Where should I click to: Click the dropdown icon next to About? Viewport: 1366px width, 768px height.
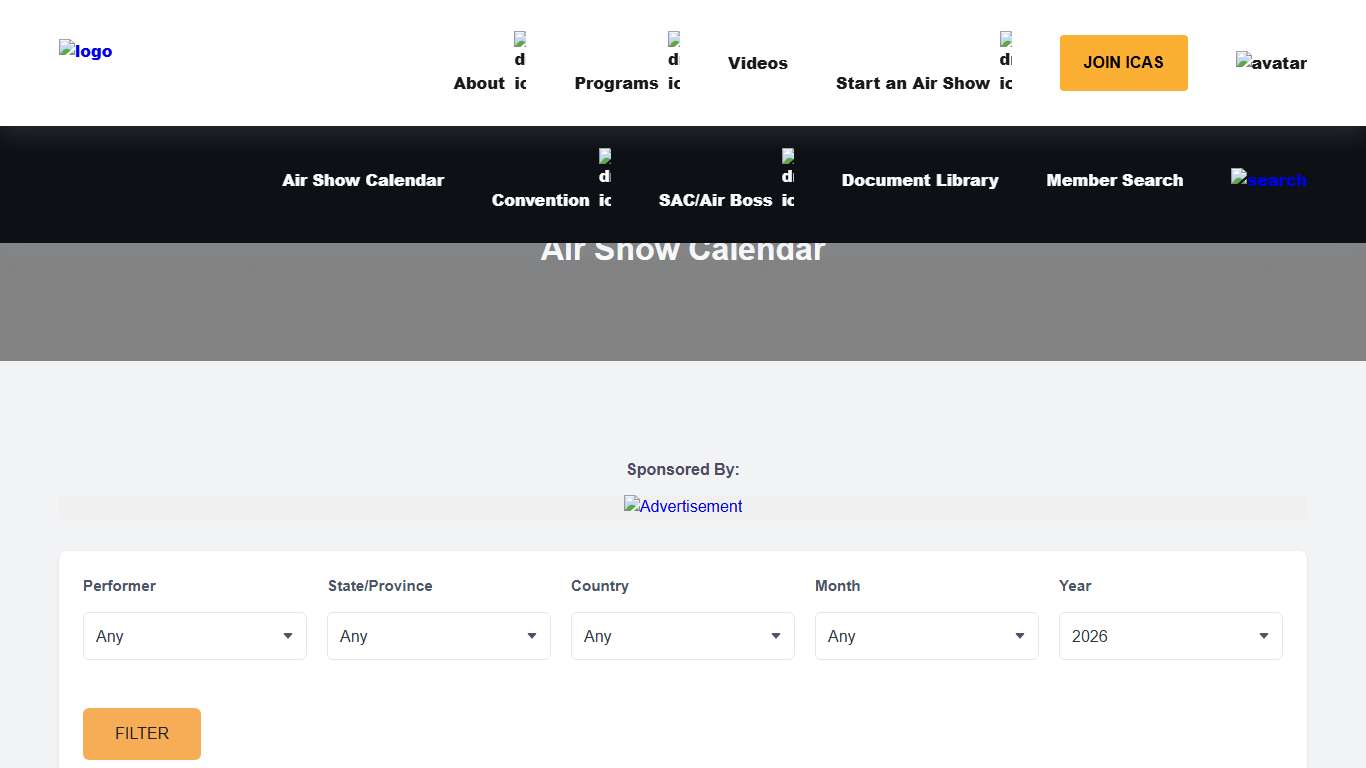[519, 62]
